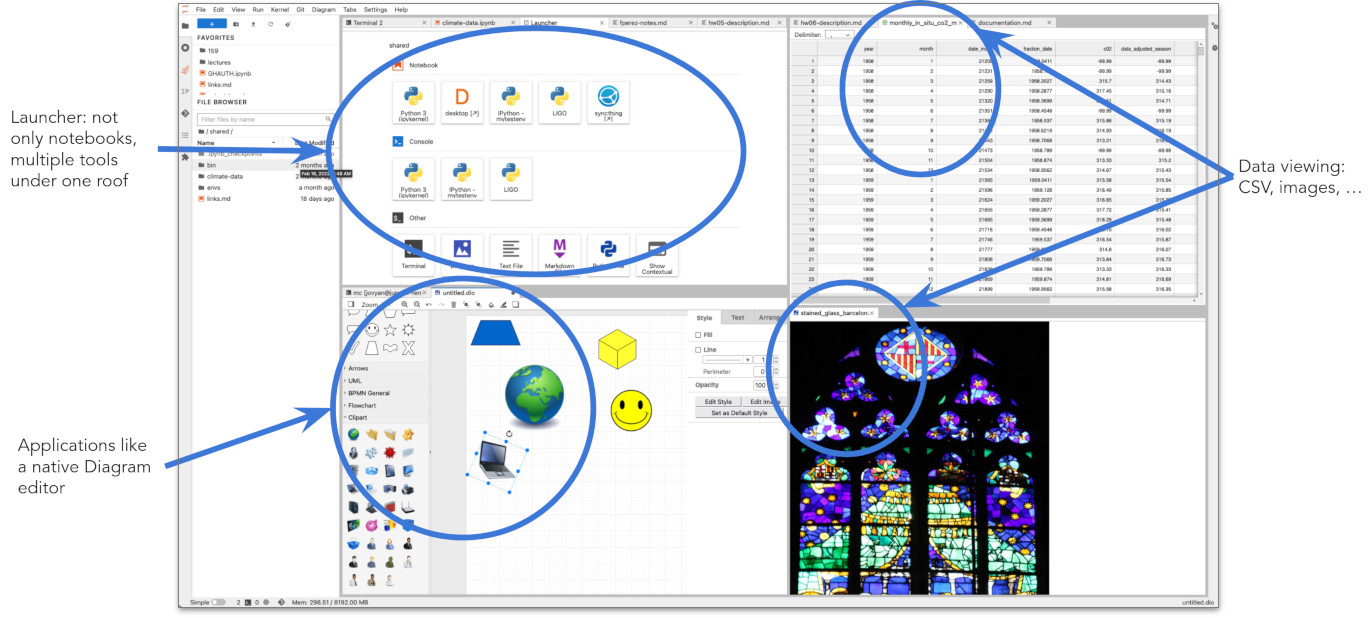
Task: Click the Set as Default Style button
Action: [x=738, y=412]
